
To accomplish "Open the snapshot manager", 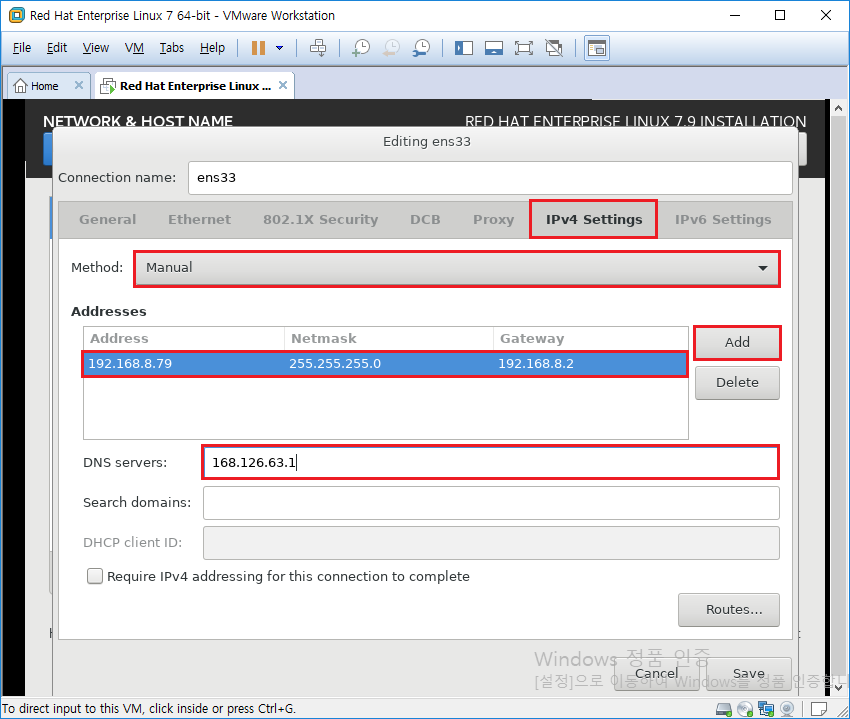I will pyautogui.click(x=421, y=48).
